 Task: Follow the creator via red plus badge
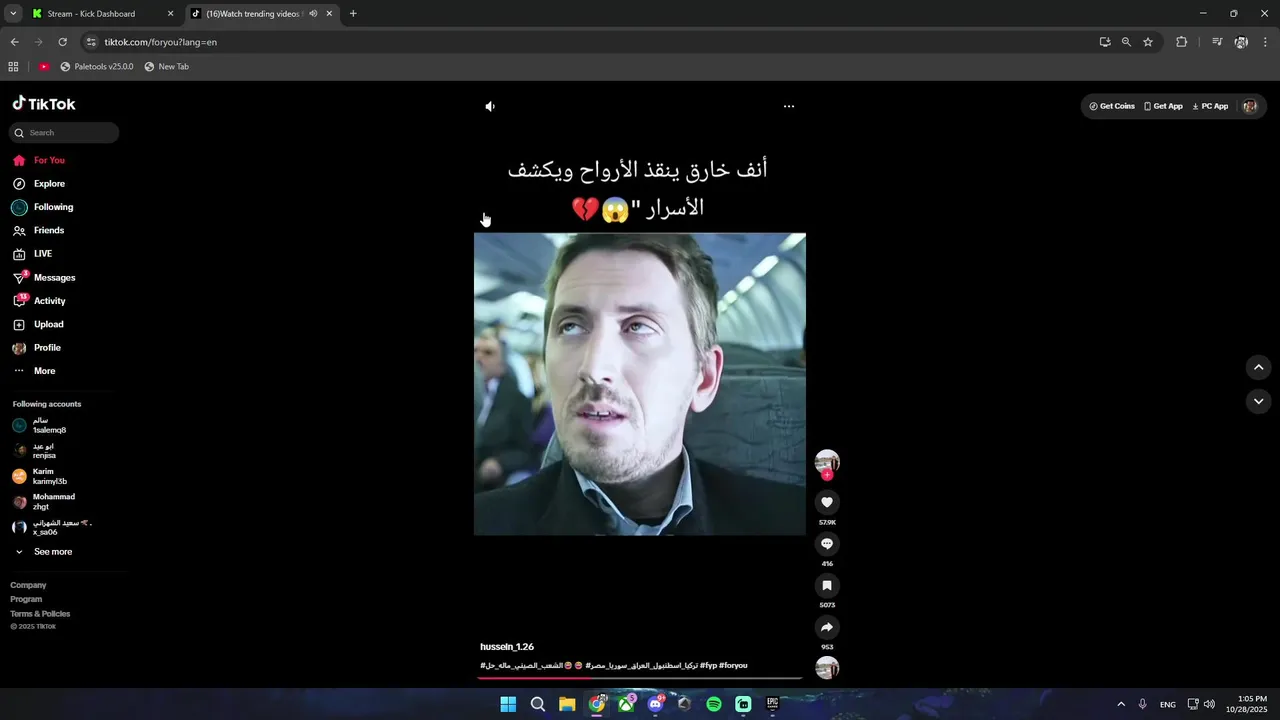[827, 475]
